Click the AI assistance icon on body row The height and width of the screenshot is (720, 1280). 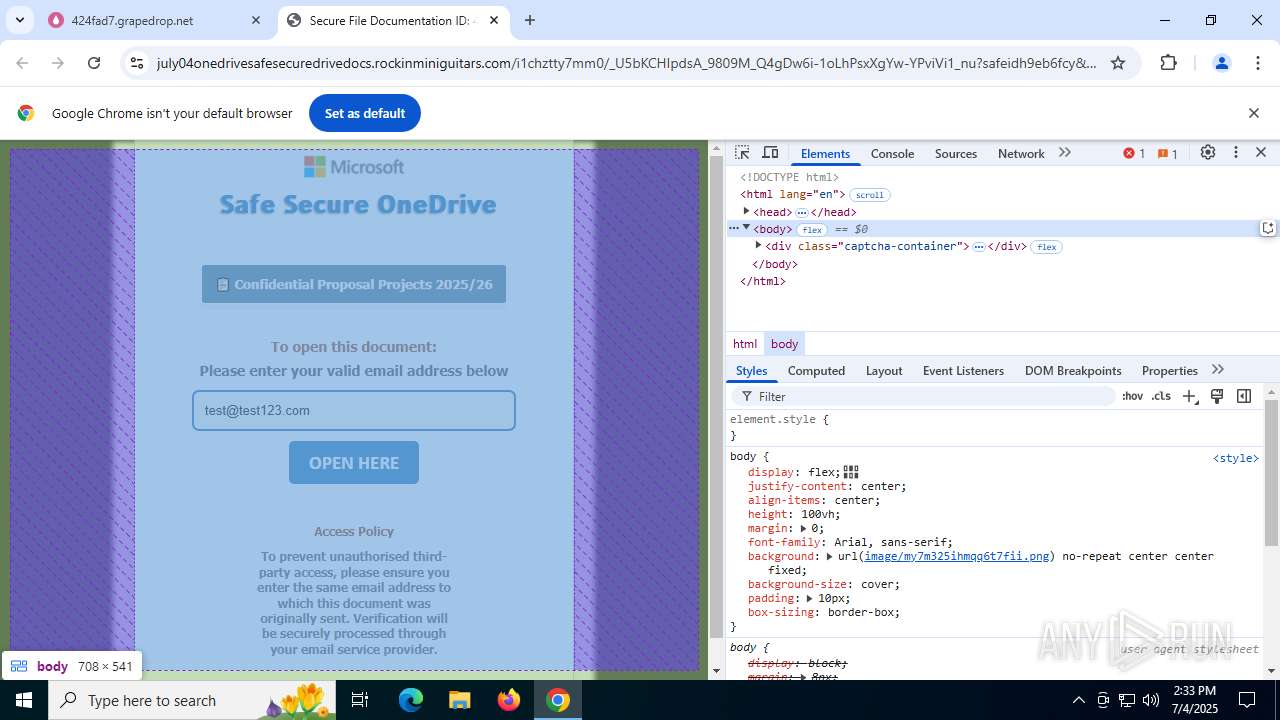tap(1268, 228)
